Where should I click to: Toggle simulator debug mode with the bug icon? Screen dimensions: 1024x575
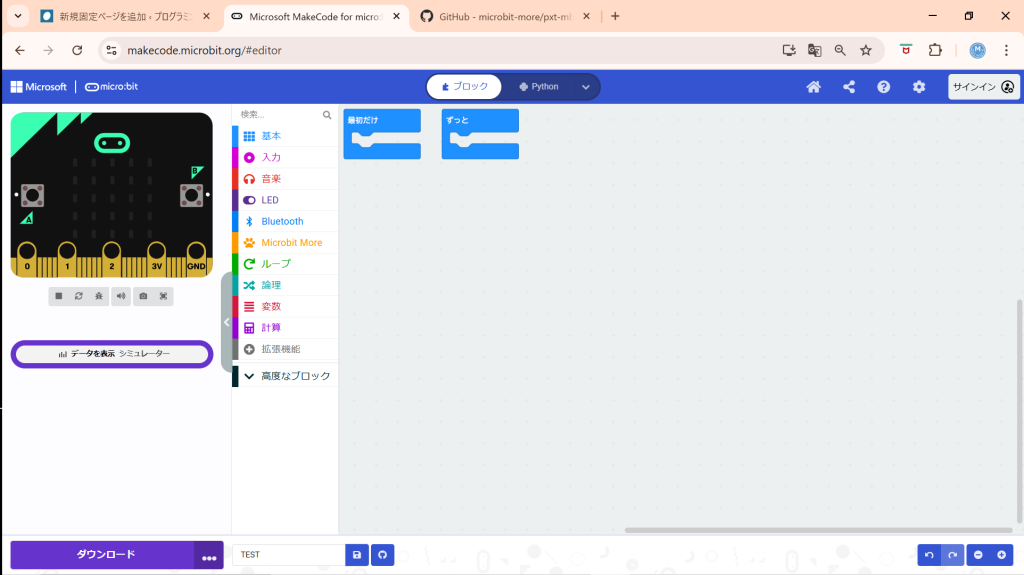click(99, 296)
